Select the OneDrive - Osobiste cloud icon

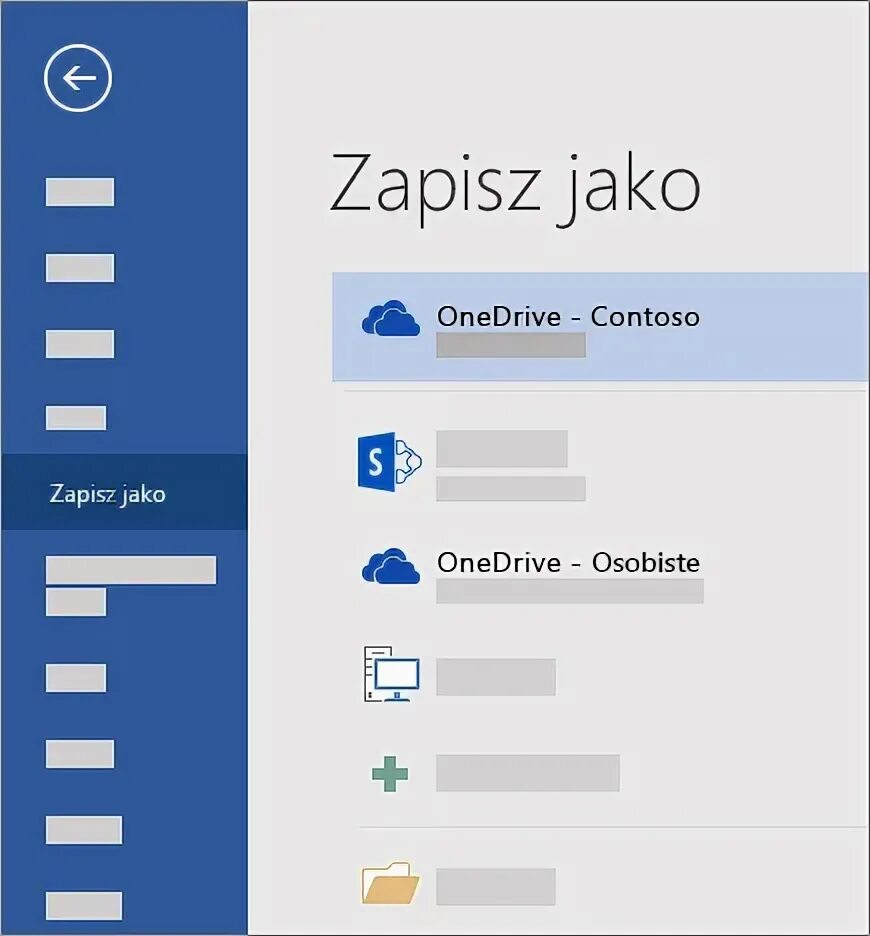[x=391, y=565]
